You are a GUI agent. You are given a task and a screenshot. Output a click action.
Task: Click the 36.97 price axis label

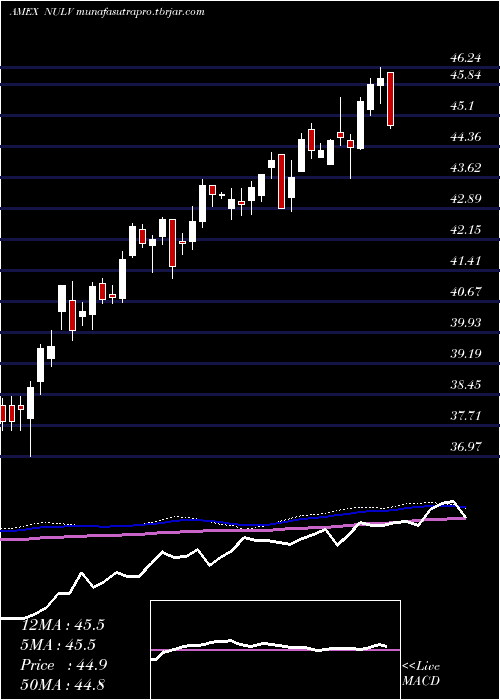466,446
